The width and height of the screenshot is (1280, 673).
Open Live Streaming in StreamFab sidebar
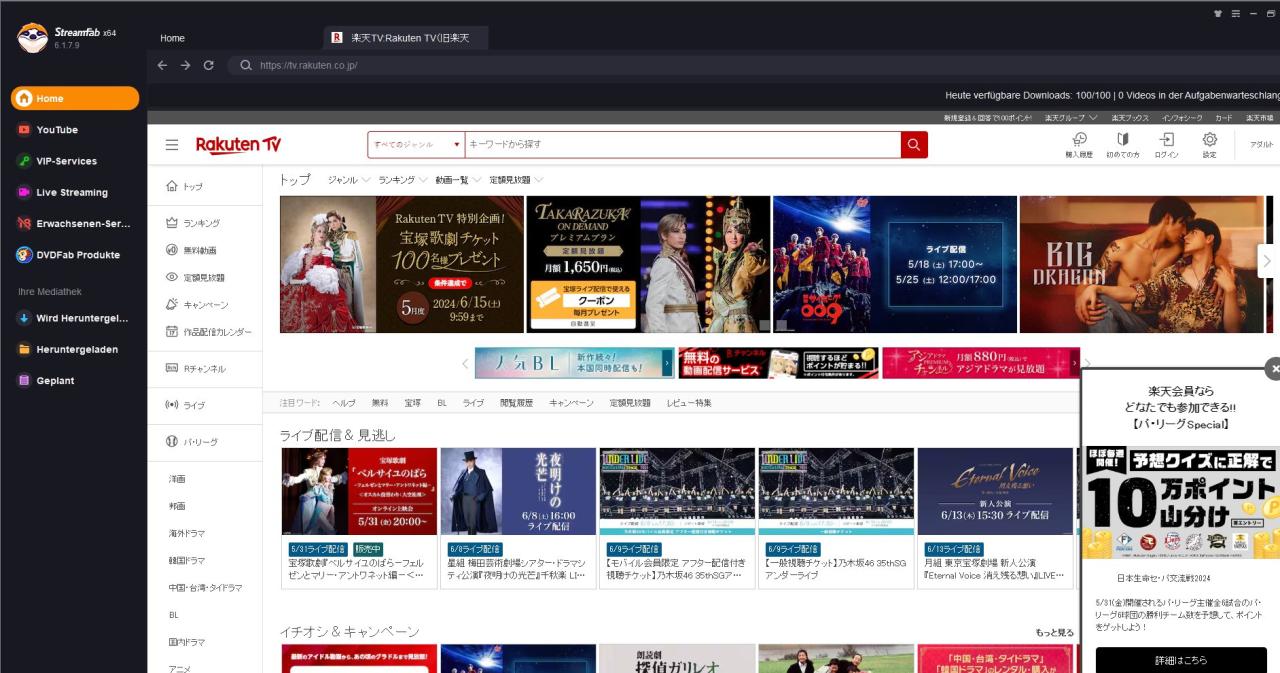pyautogui.click(x=71, y=192)
